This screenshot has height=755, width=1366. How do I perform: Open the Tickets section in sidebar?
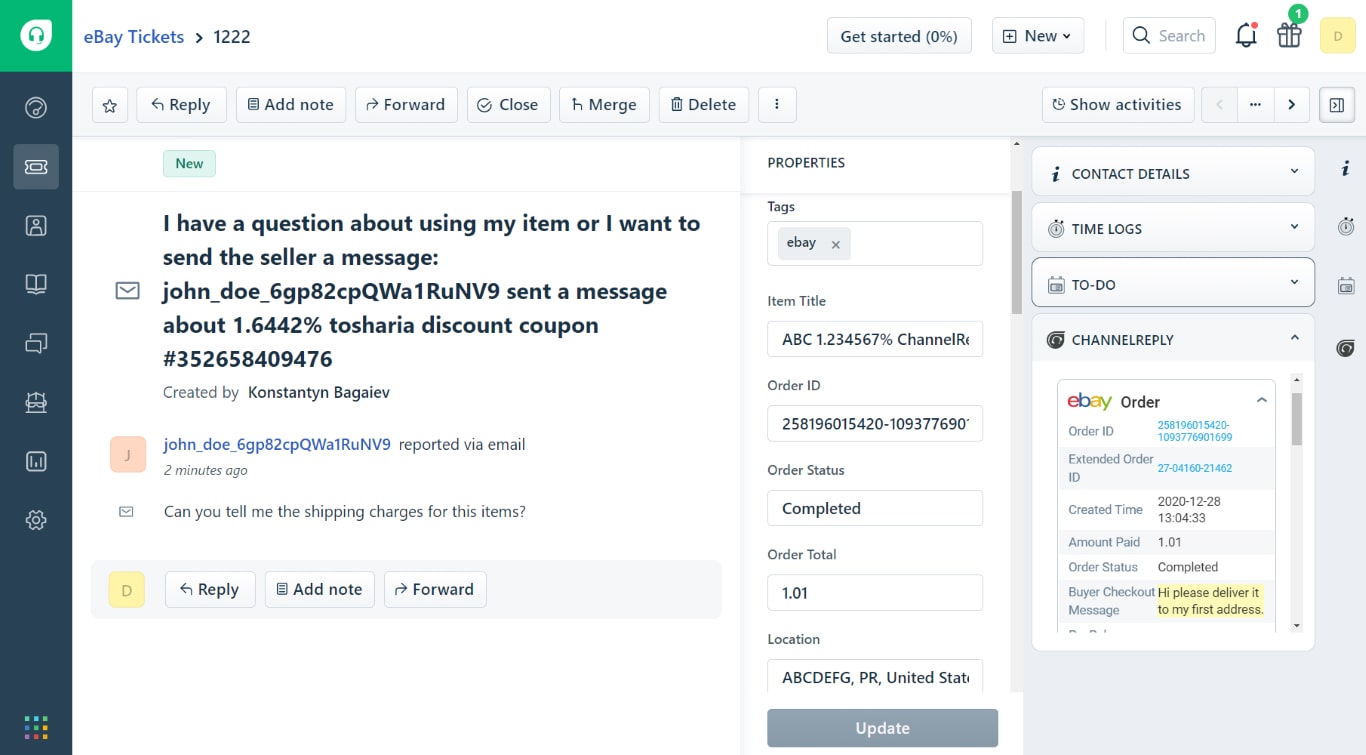(36, 167)
